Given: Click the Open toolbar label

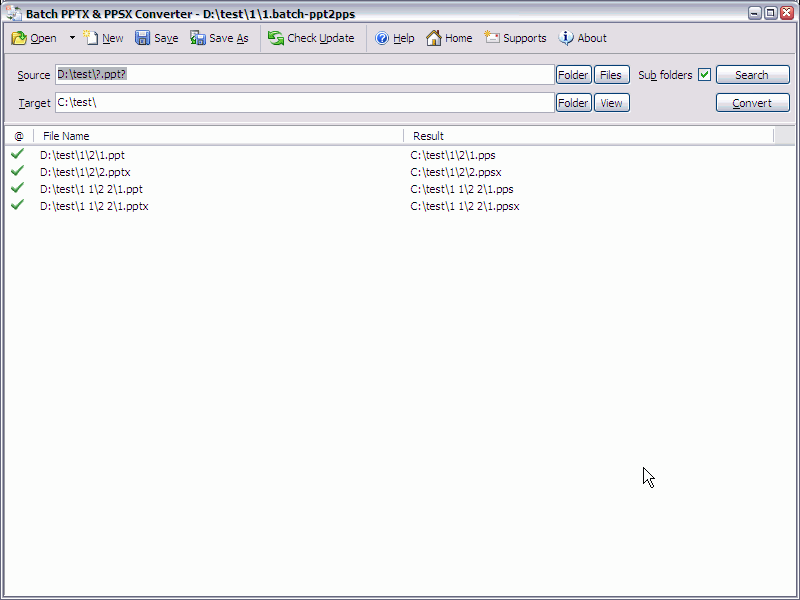Looking at the screenshot, I should coord(43,38).
